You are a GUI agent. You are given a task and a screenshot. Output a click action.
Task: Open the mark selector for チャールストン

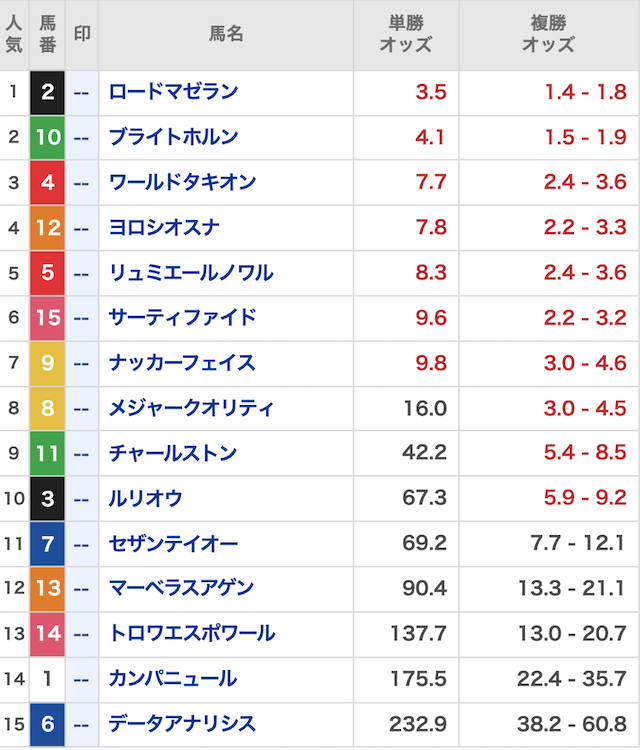click(x=82, y=454)
